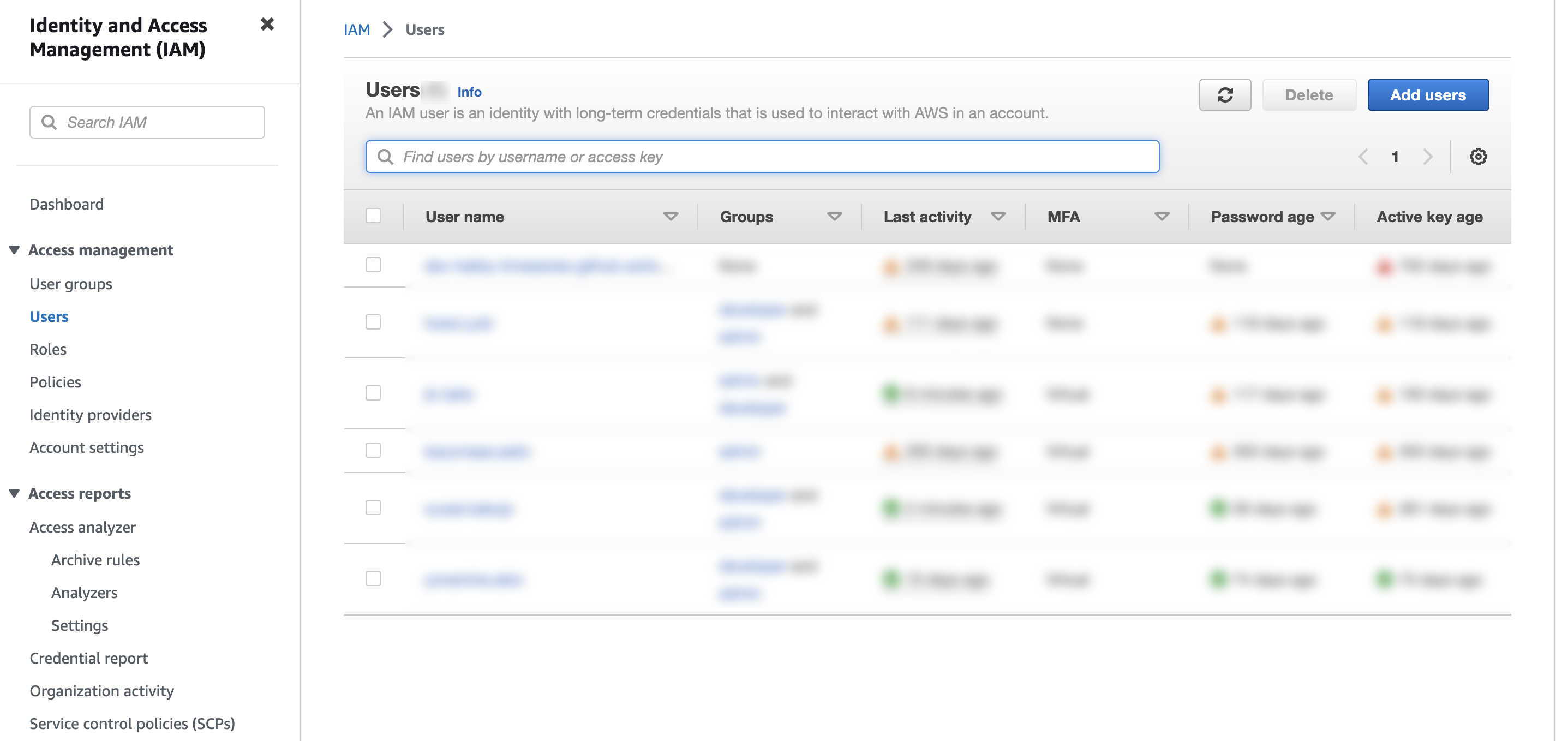Open Roles in the sidebar

47,350
